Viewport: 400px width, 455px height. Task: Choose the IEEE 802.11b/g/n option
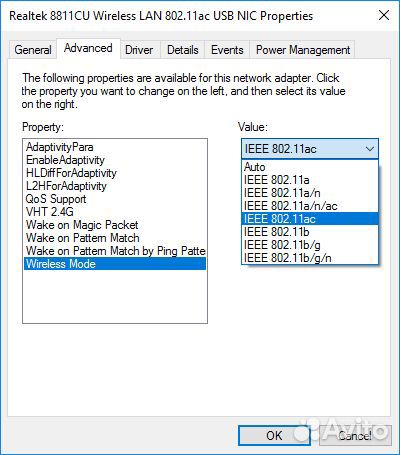click(x=310, y=258)
